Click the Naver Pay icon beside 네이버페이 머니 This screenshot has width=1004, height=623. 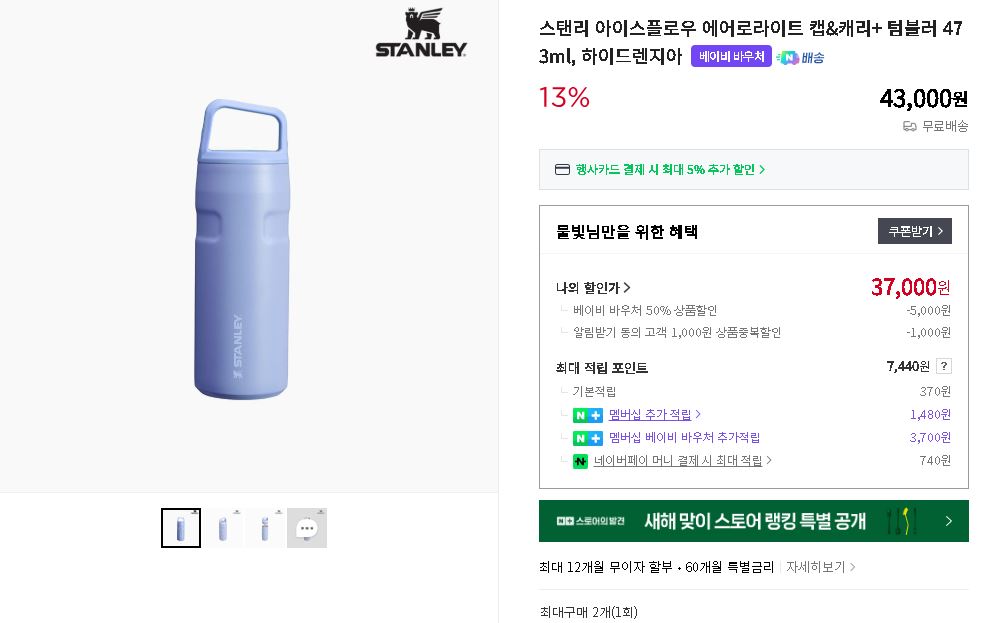pyautogui.click(x=580, y=461)
